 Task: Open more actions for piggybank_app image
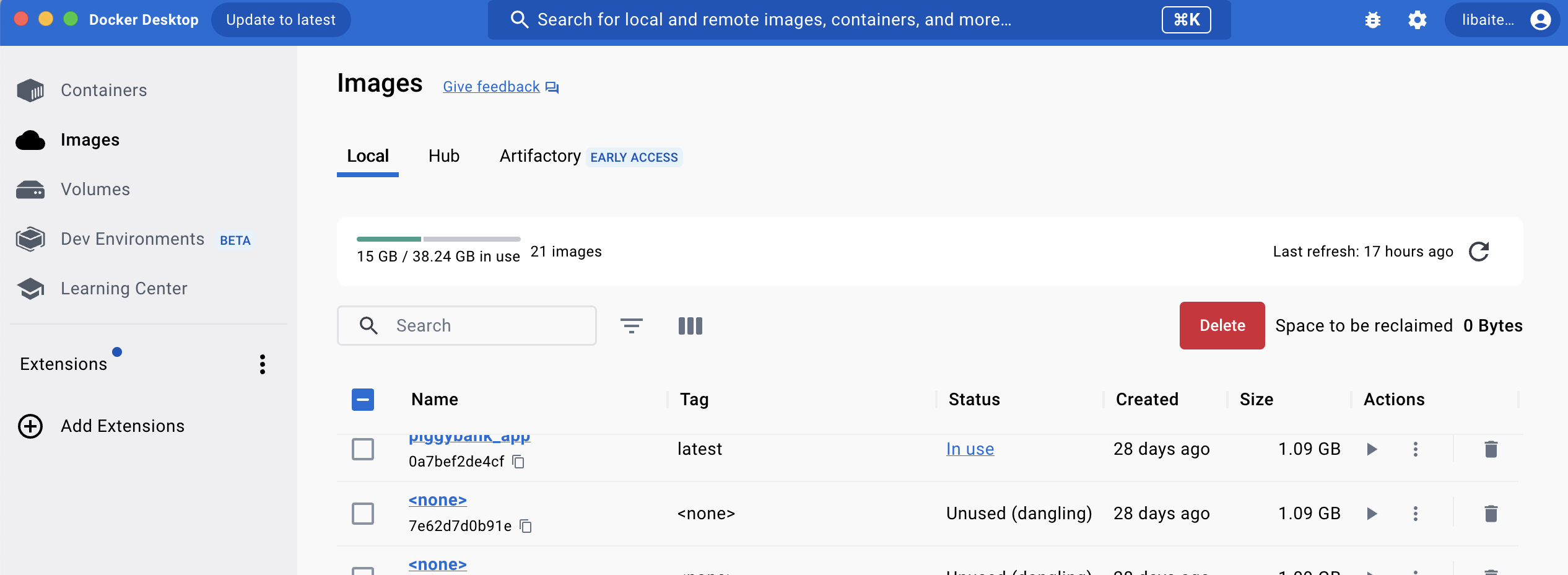point(1415,449)
